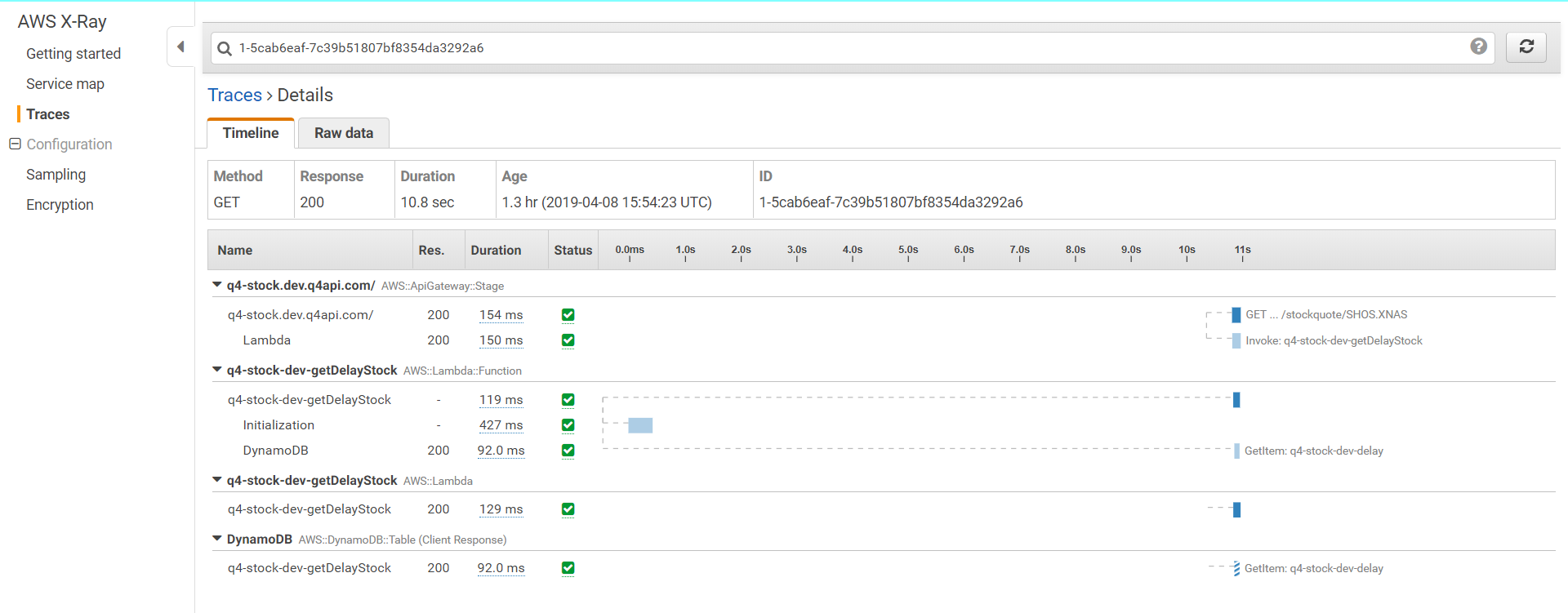Open the Encryption configuration page
The image size is (1568, 613).
[60, 205]
